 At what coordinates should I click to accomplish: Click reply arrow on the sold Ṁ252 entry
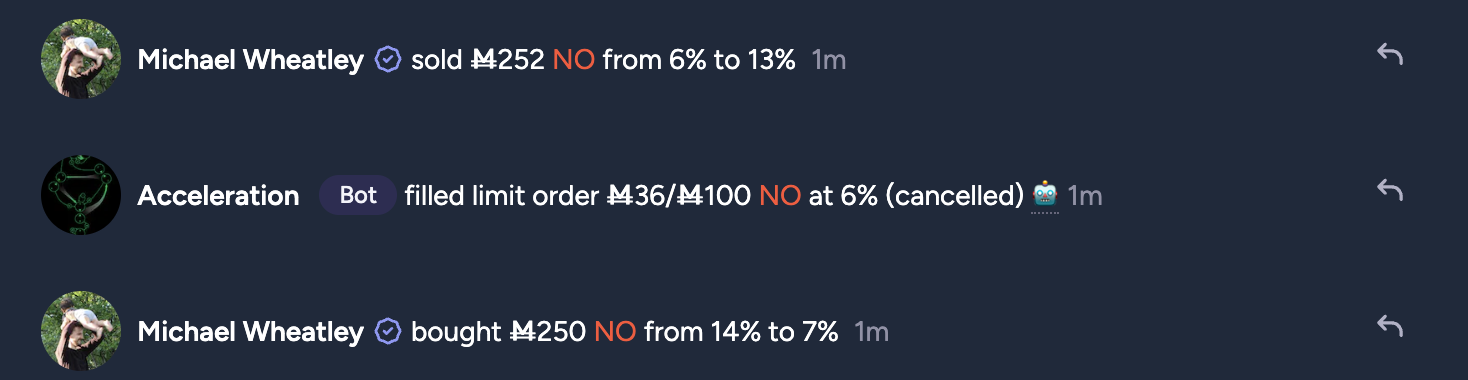point(1390,54)
